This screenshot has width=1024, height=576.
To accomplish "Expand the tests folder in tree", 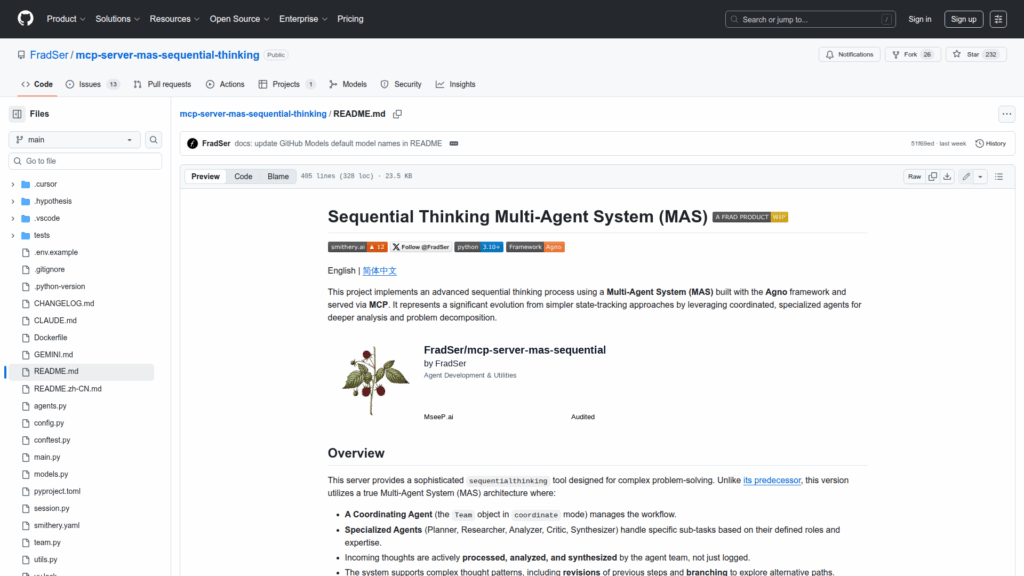I will pyautogui.click(x=13, y=236).
